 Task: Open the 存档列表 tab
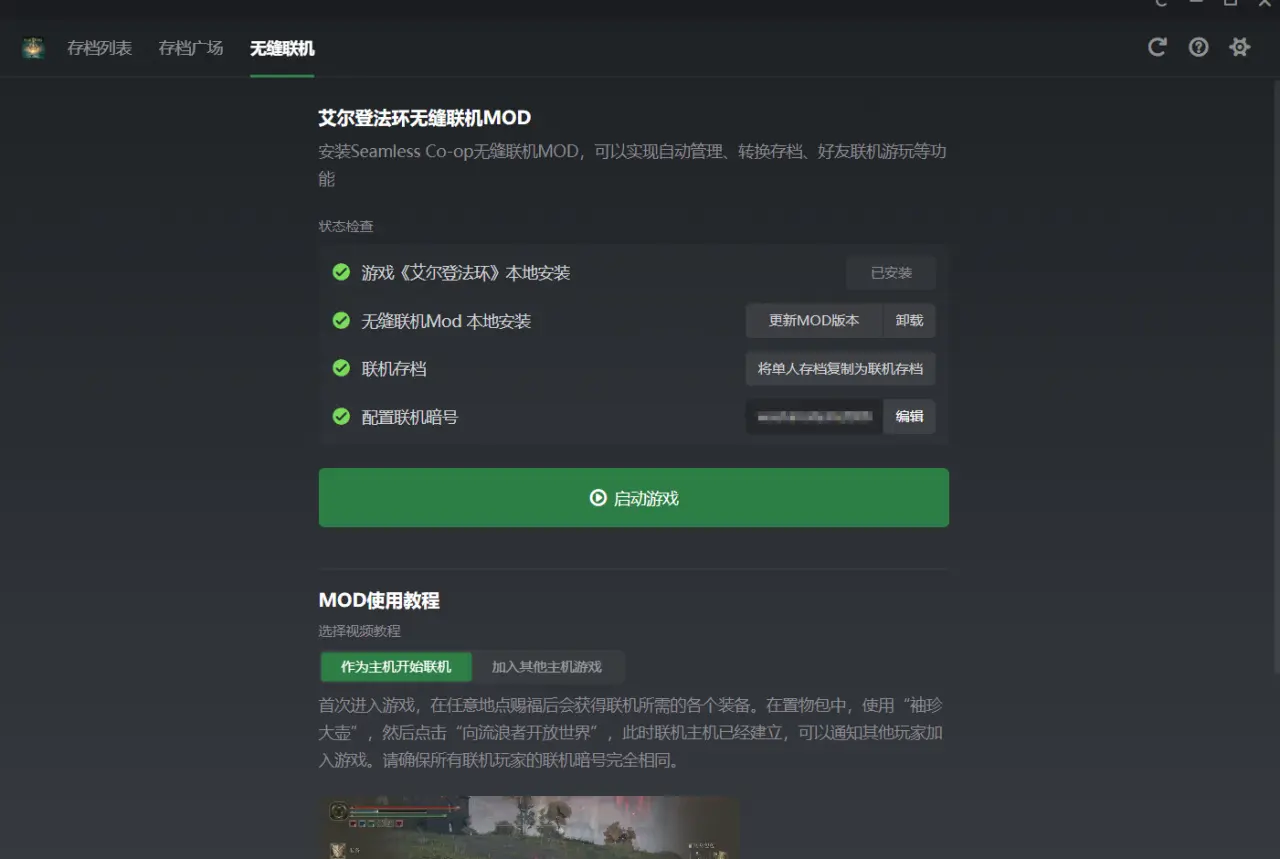click(x=99, y=48)
